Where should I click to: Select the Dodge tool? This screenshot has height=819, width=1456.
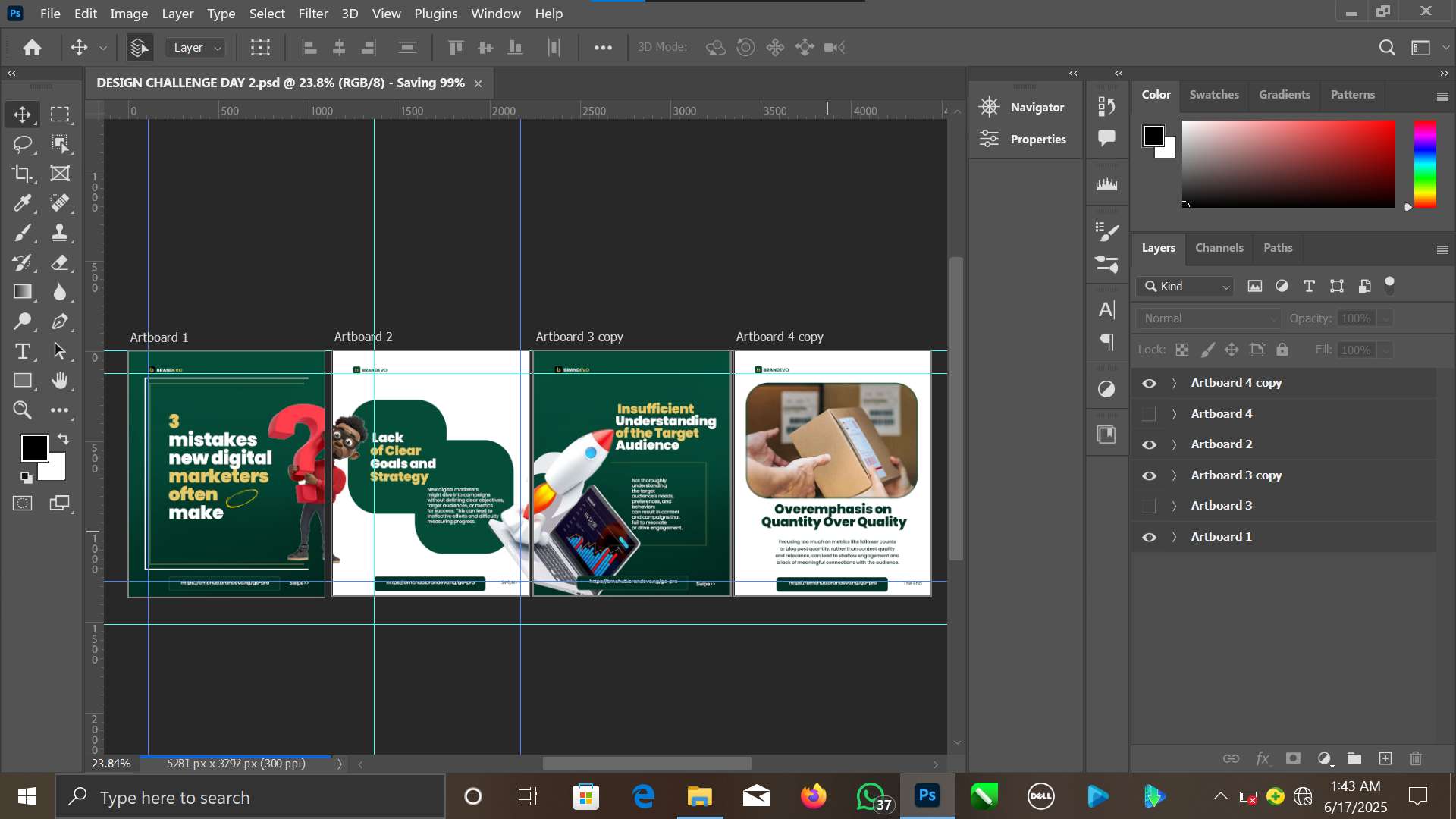(22, 322)
